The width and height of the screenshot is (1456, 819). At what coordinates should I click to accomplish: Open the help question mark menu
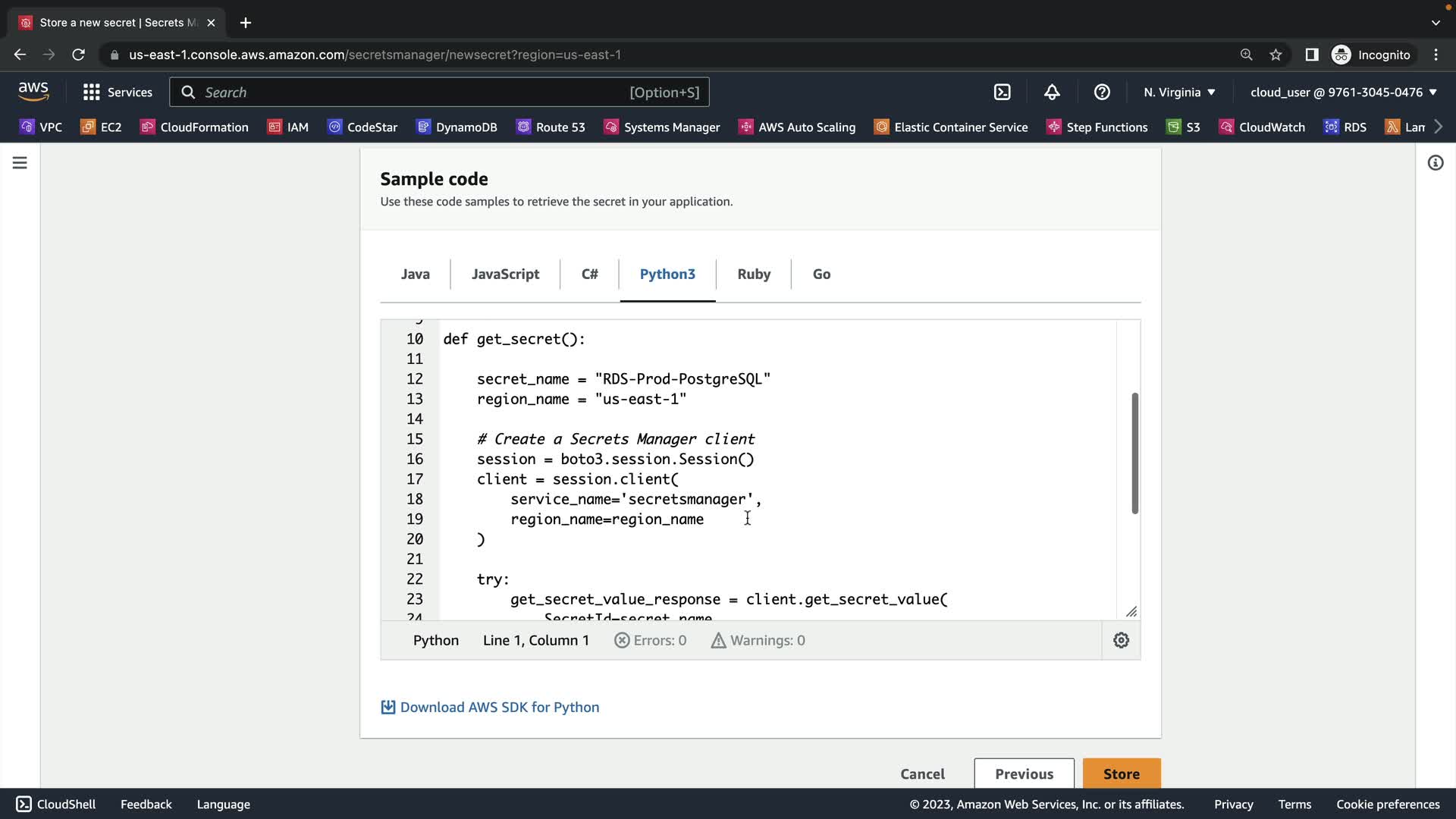click(x=1102, y=92)
